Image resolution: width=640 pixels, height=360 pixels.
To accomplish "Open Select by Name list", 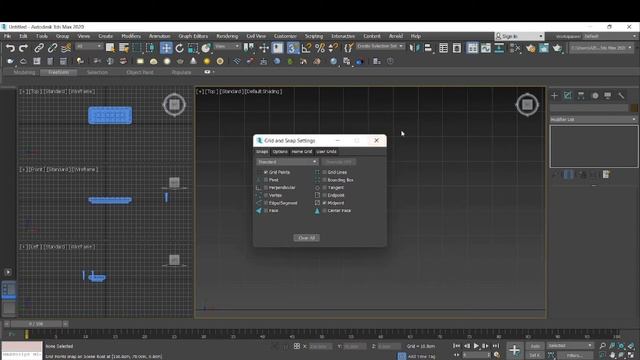I will (x=124, y=48).
